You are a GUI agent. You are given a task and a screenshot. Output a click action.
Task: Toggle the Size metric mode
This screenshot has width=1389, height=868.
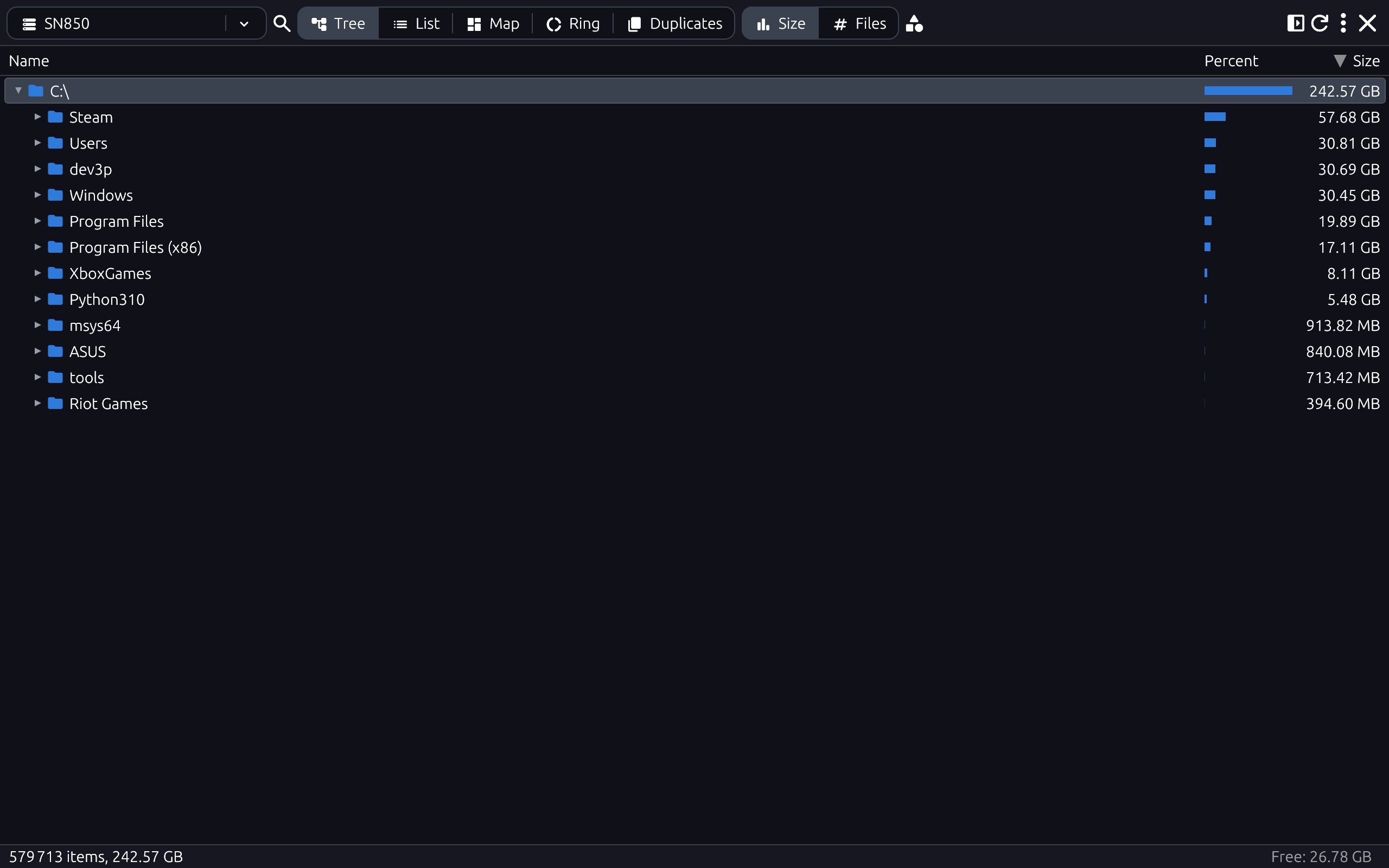pos(781,23)
